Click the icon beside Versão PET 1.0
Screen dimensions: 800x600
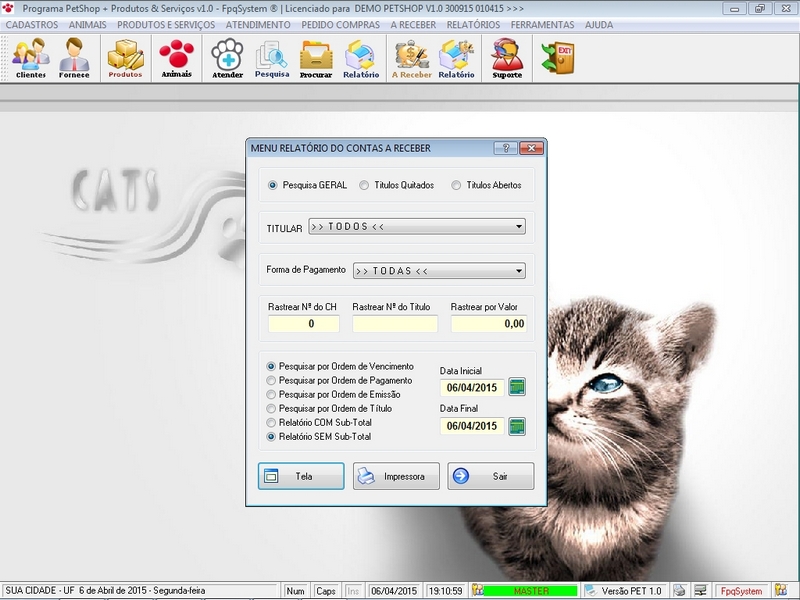[x=591, y=590]
